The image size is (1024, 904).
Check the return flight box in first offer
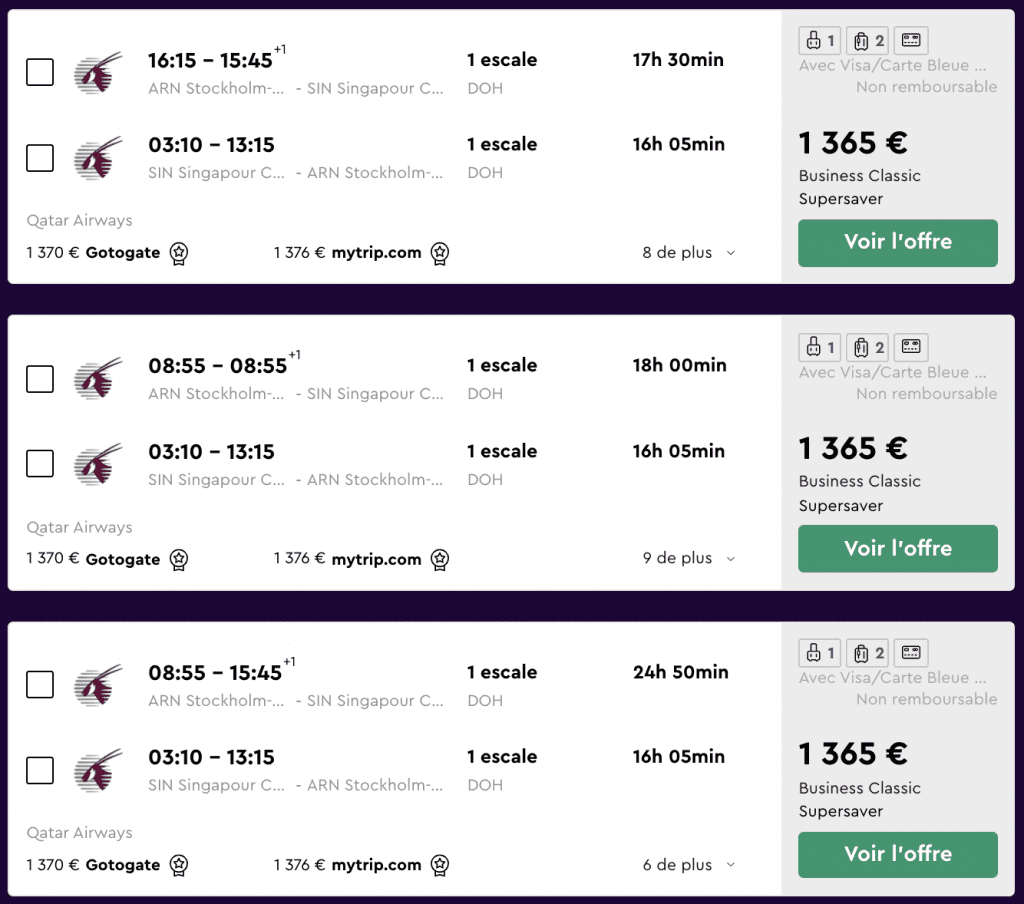[x=40, y=158]
